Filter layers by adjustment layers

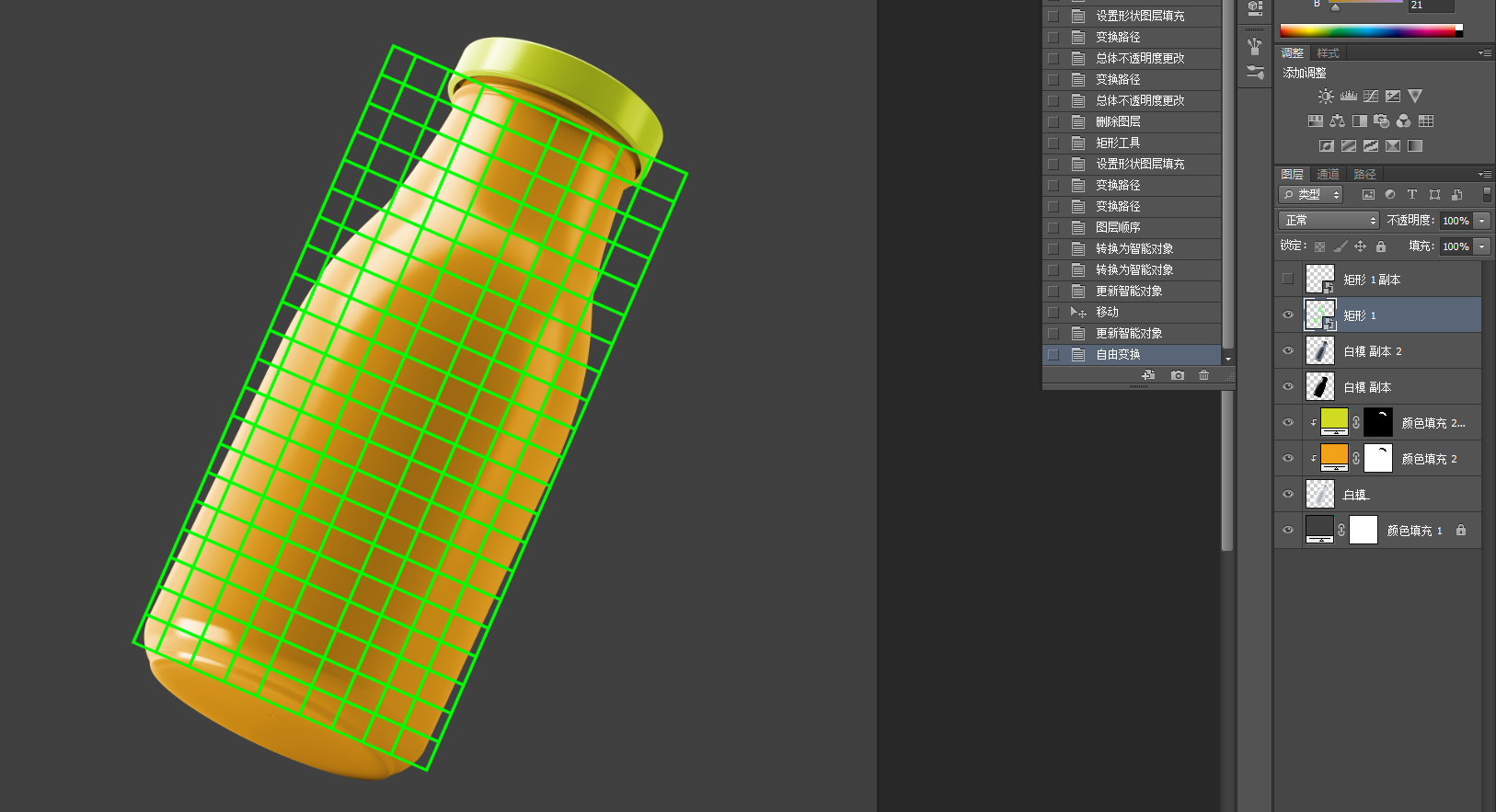(x=1390, y=195)
